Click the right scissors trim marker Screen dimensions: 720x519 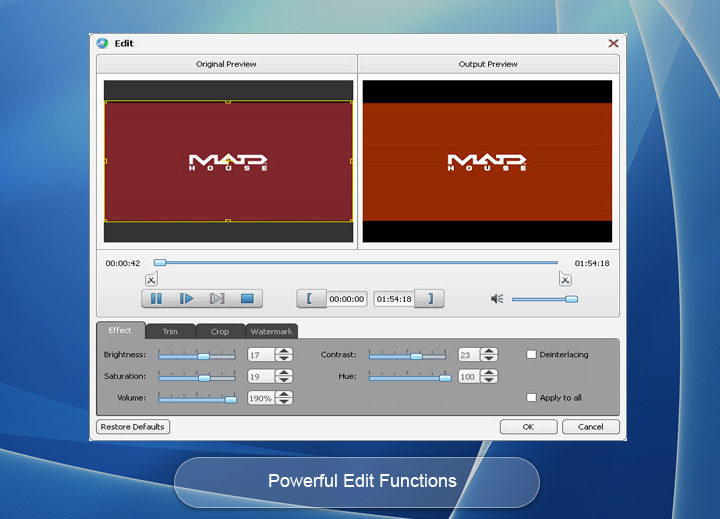point(565,279)
